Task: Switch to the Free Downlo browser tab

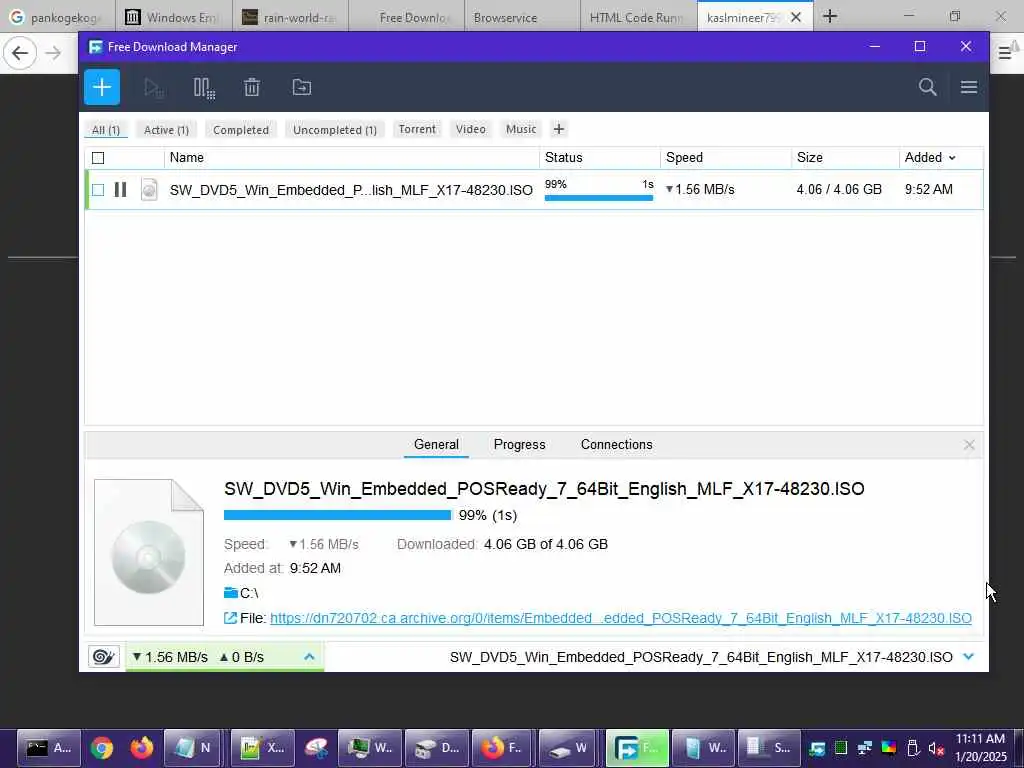Action: click(x=407, y=17)
